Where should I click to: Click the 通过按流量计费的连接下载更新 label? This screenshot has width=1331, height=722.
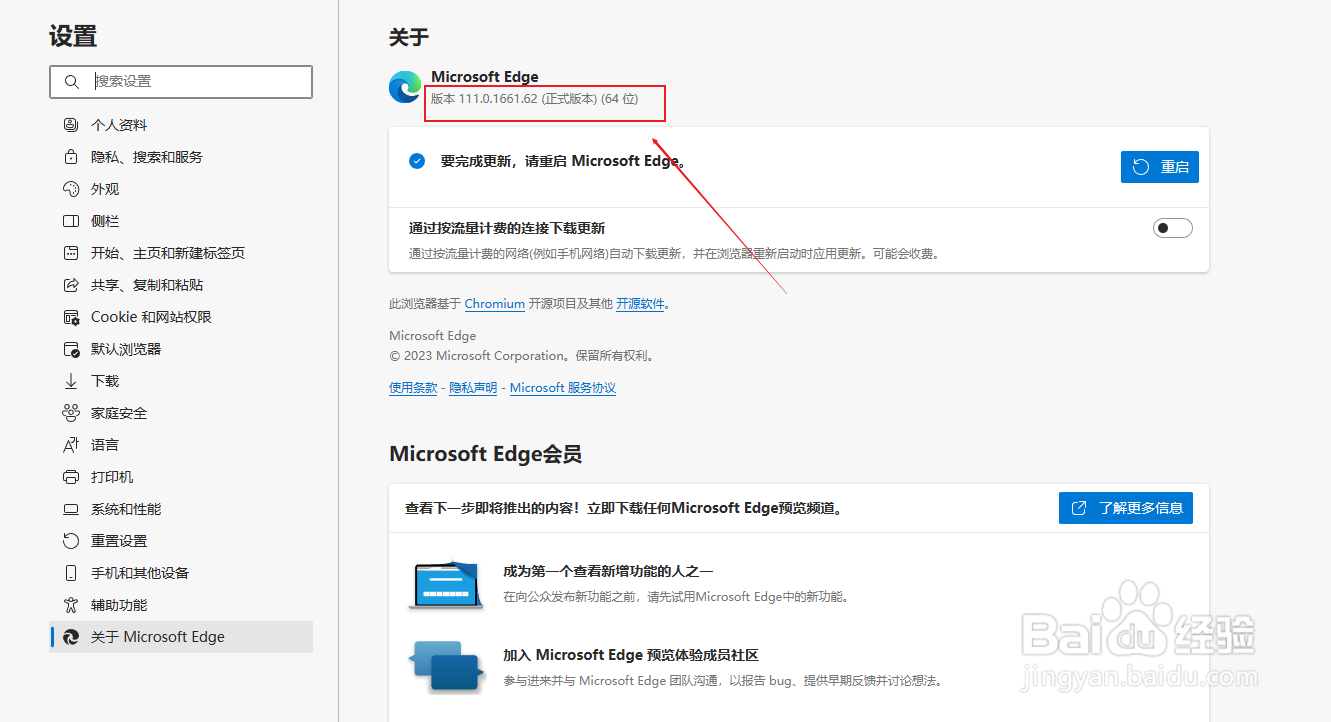pos(507,228)
